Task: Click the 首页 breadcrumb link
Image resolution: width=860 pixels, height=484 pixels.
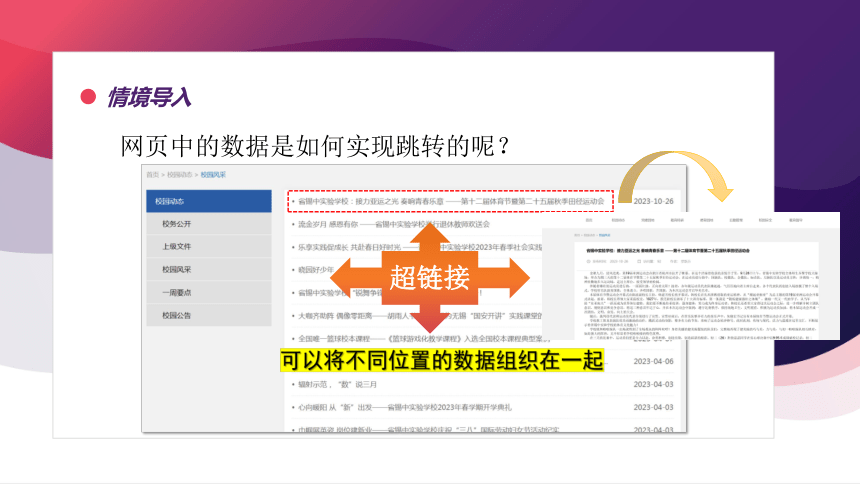Action: pos(152,175)
